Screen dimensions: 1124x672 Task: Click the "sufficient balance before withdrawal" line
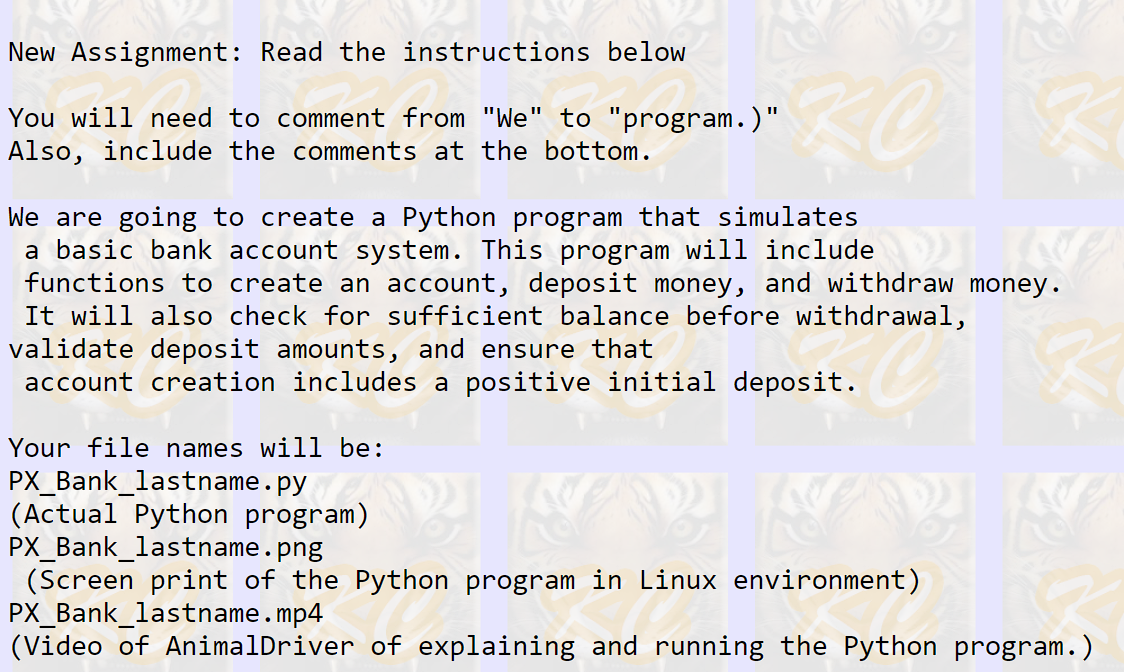(x=496, y=316)
